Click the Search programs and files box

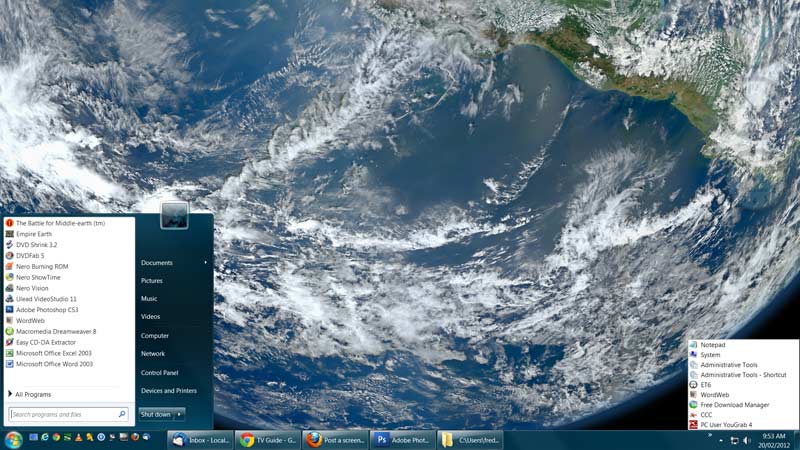click(65, 414)
